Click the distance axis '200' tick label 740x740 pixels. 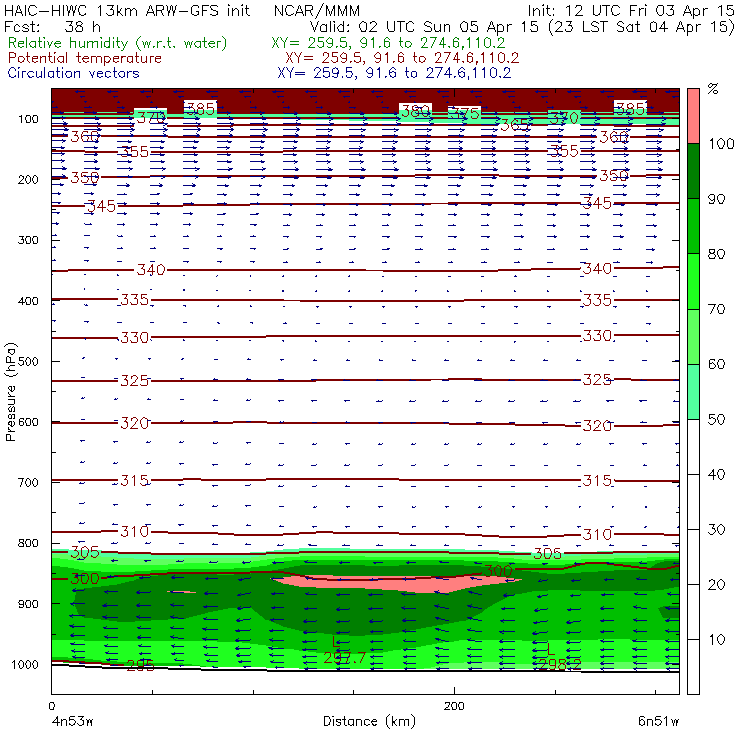(454, 706)
